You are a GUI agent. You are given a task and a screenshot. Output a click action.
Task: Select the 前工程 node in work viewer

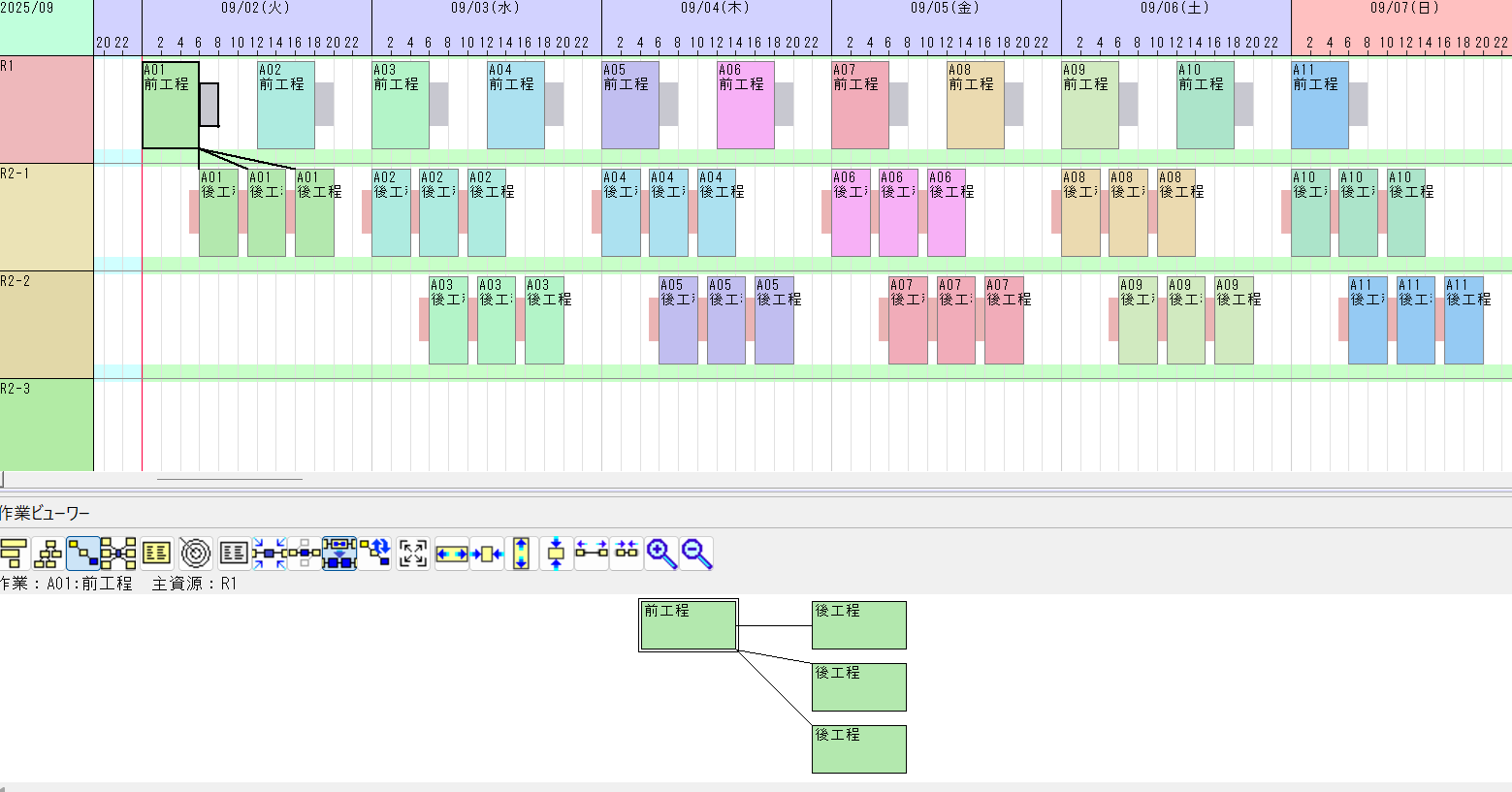click(689, 625)
